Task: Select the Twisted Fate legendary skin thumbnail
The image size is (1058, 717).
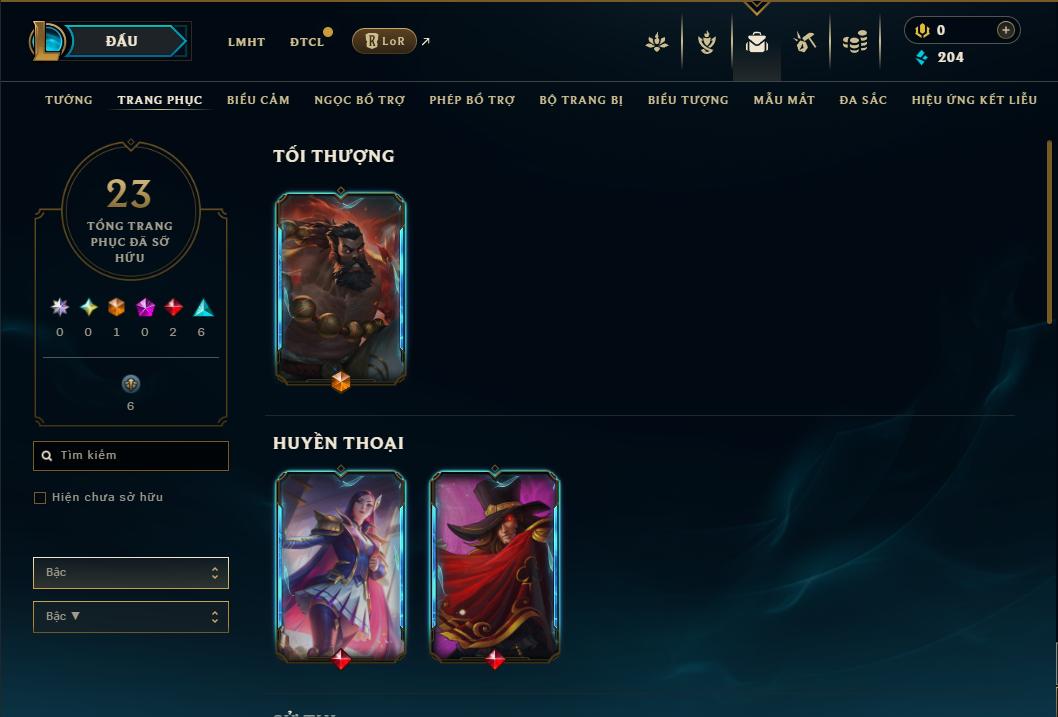Action: click(495, 567)
